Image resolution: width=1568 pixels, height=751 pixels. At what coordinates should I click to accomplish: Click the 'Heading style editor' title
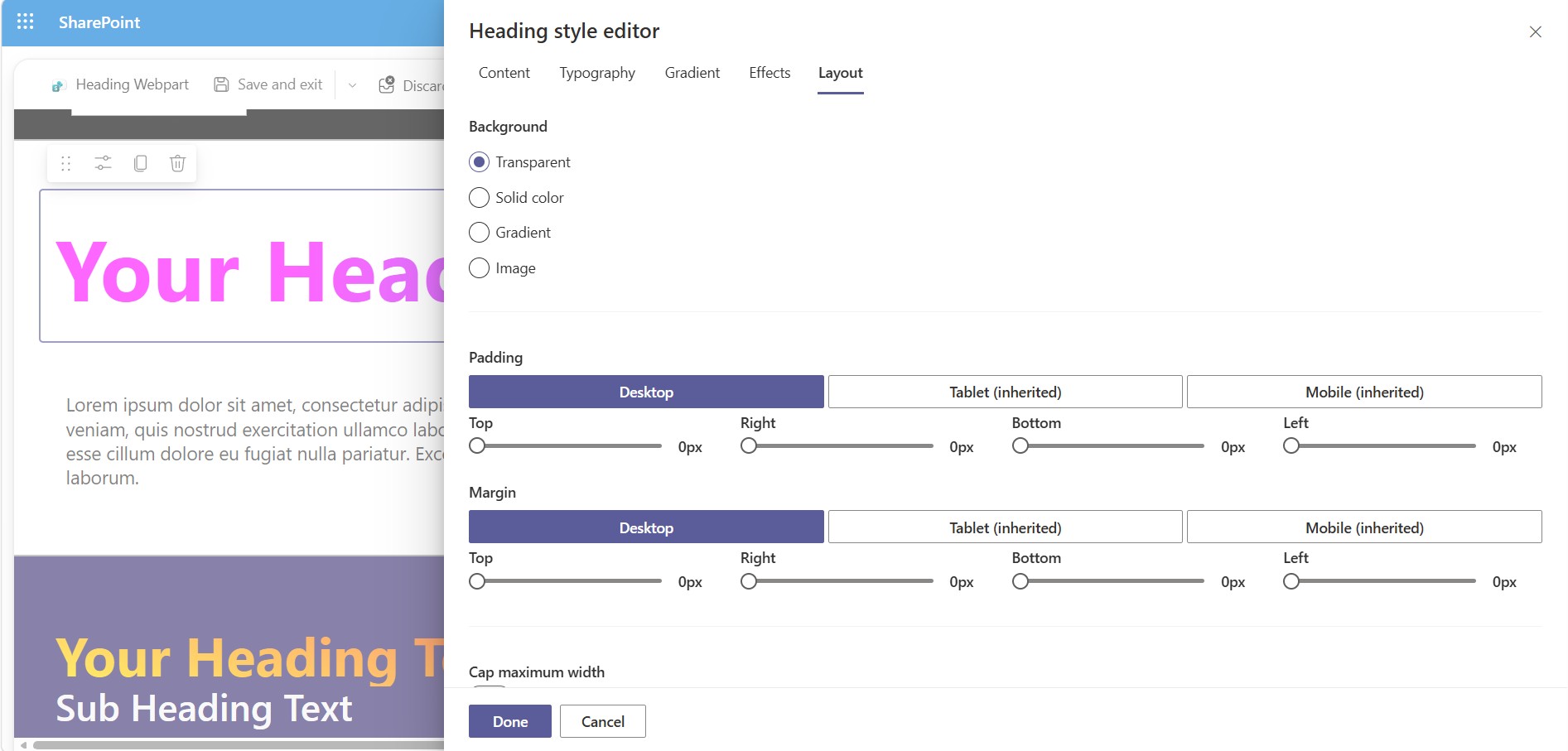tap(564, 31)
